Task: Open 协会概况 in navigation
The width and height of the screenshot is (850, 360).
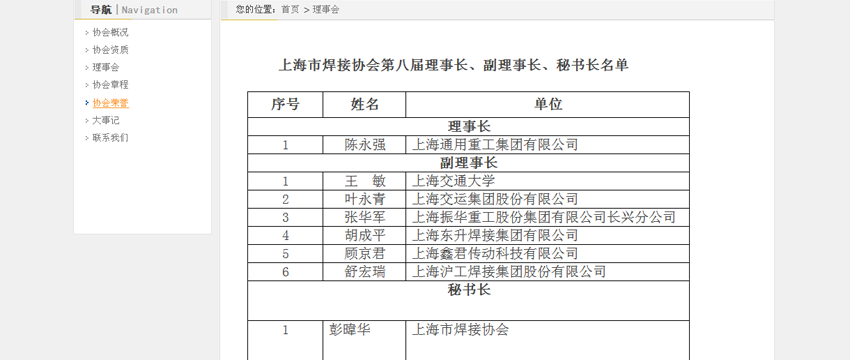Action: point(110,33)
